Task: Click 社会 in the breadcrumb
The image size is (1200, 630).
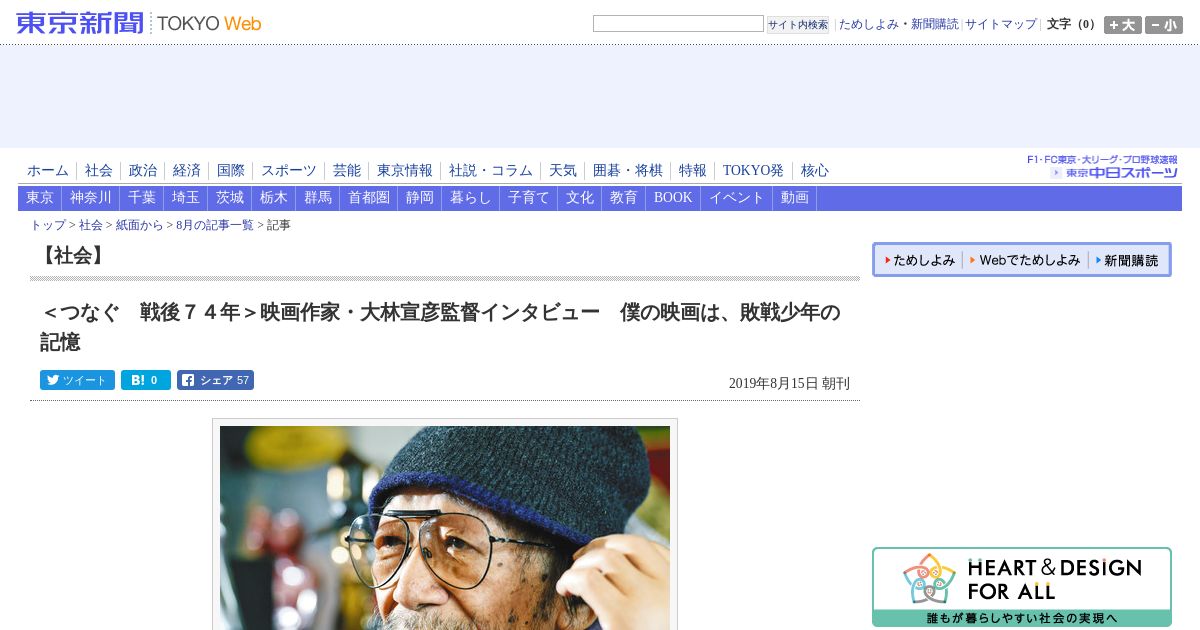Action: pyautogui.click(x=91, y=226)
